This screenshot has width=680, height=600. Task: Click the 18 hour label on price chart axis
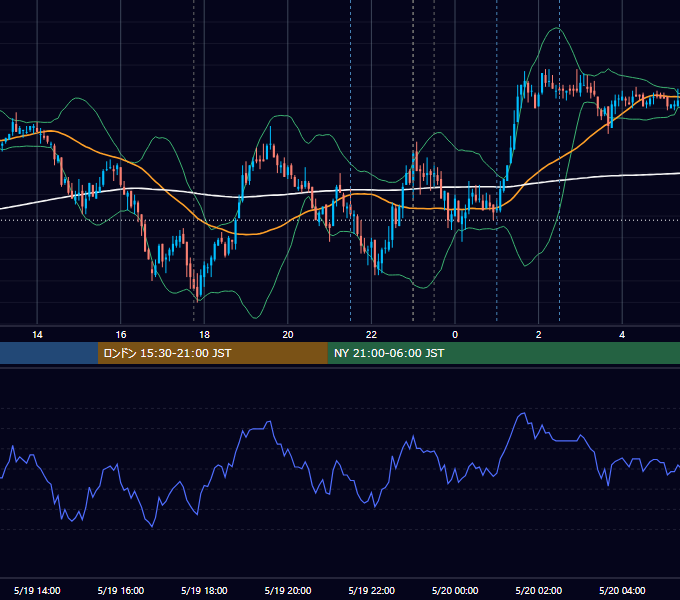[204, 335]
